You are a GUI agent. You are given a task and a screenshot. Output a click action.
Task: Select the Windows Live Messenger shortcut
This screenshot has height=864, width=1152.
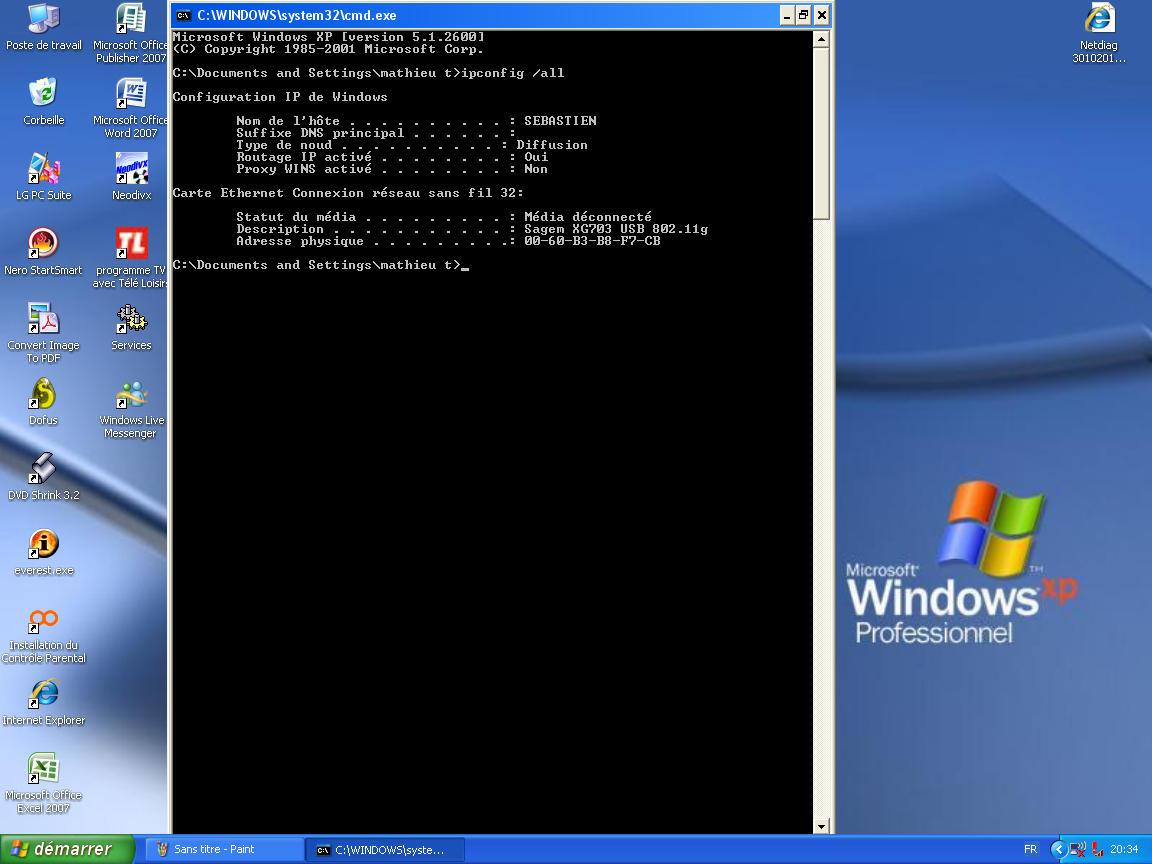click(x=131, y=409)
